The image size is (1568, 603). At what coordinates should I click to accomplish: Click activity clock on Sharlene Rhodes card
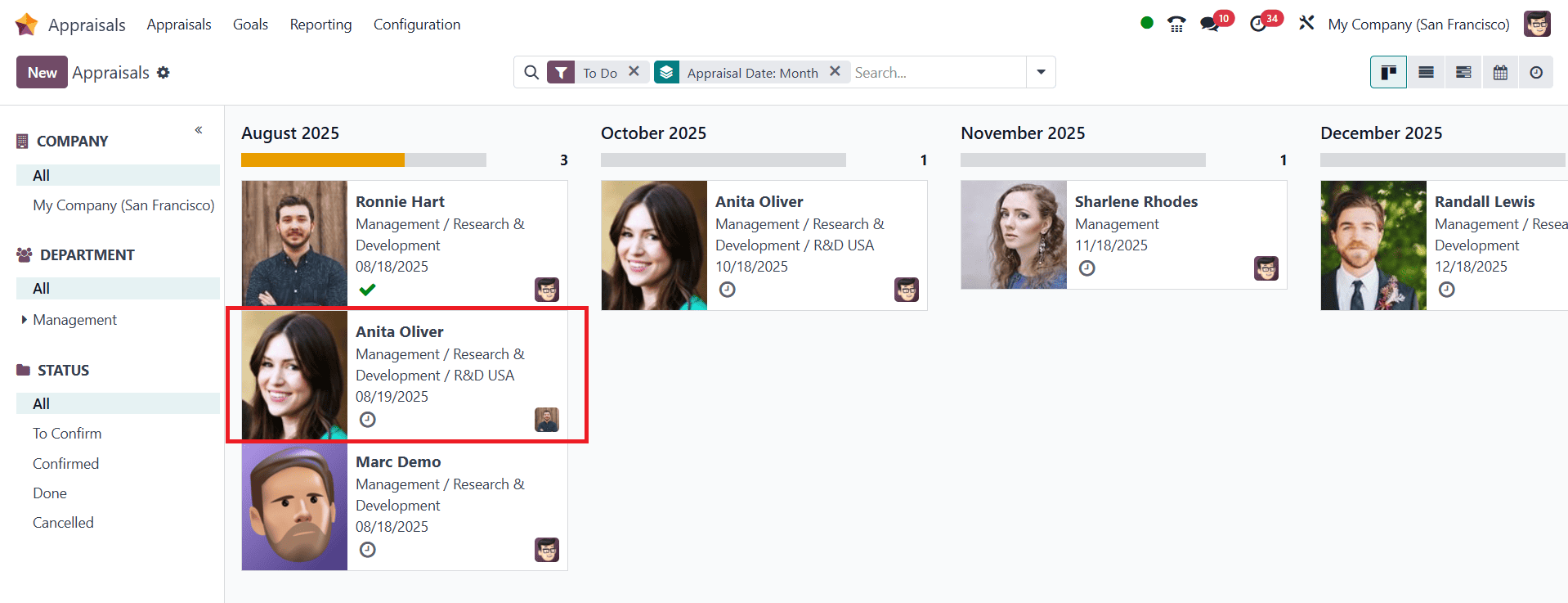click(1087, 268)
